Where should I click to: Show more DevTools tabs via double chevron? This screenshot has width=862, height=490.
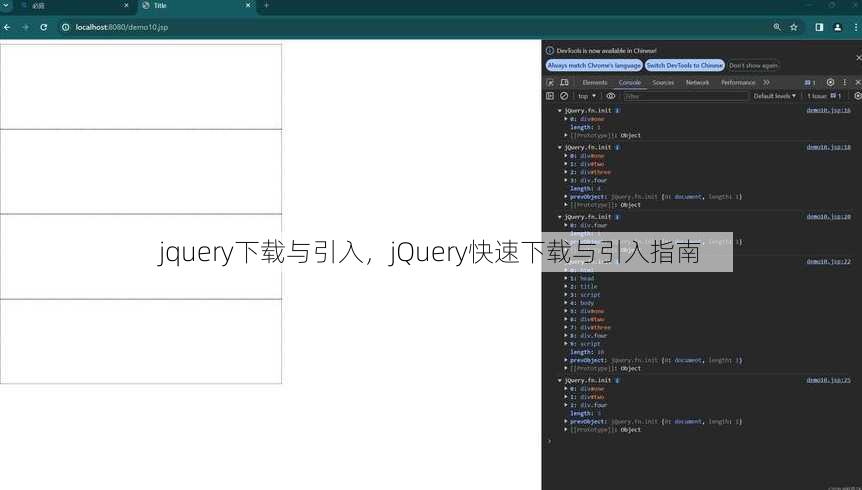tap(766, 82)
